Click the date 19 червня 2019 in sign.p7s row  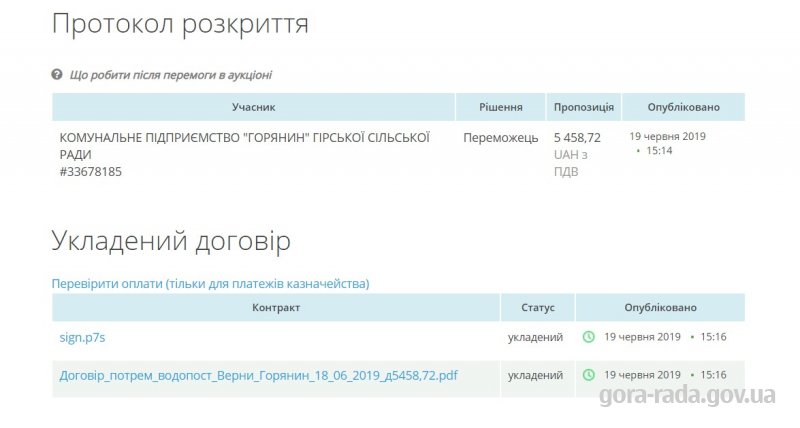point(642,337)
